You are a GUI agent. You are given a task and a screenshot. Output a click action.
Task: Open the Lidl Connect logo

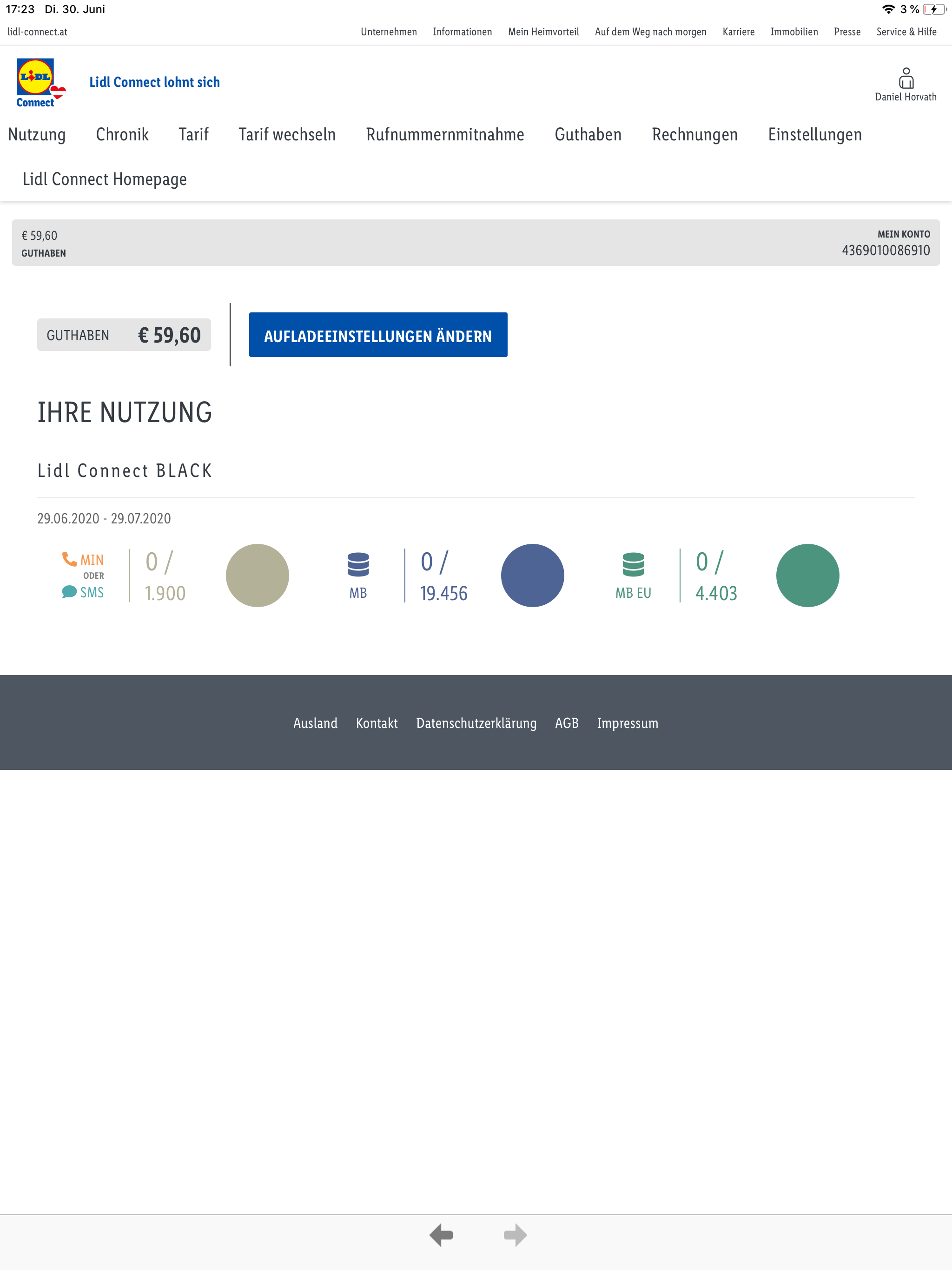[x=41, y=83]
